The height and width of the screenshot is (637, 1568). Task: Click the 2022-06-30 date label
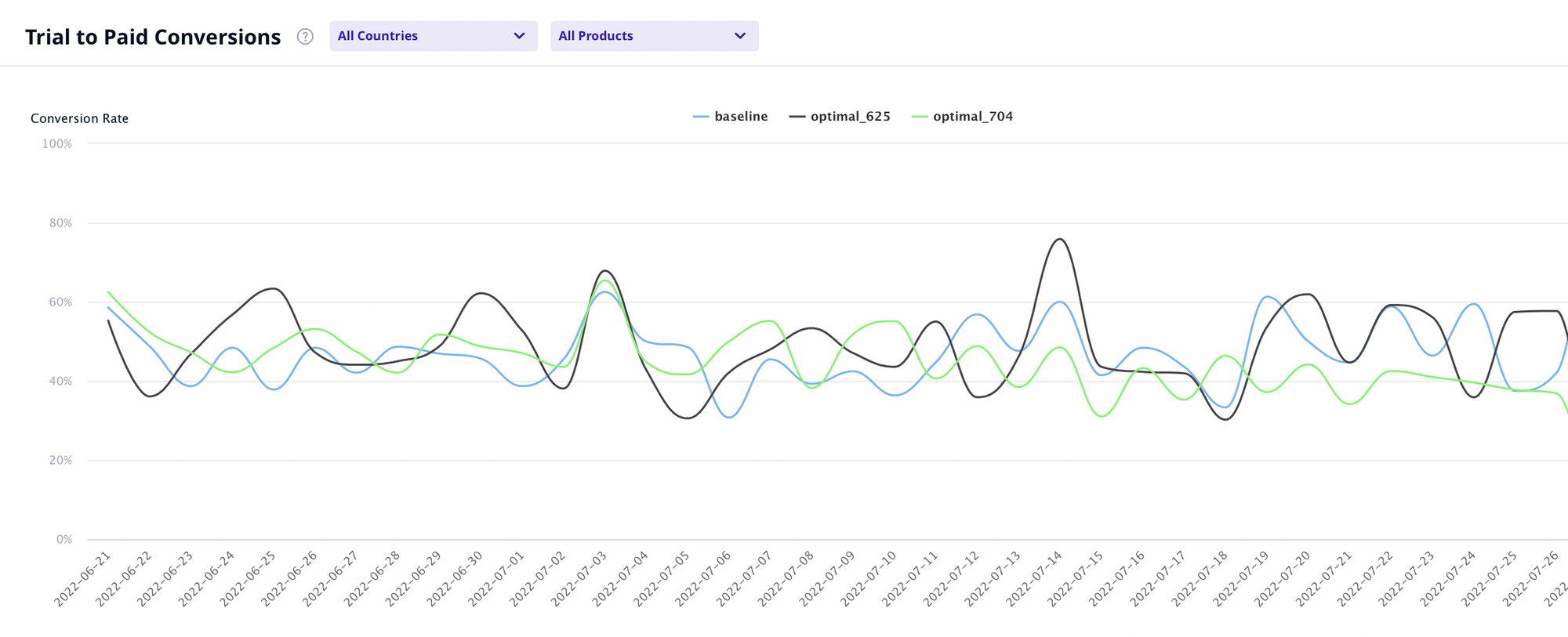pos(455,578)
